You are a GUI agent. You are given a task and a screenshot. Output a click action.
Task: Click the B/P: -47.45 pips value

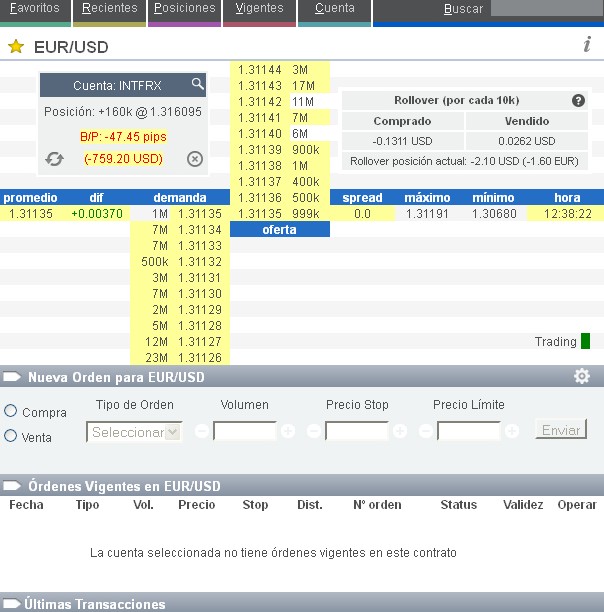click(123, 137)
